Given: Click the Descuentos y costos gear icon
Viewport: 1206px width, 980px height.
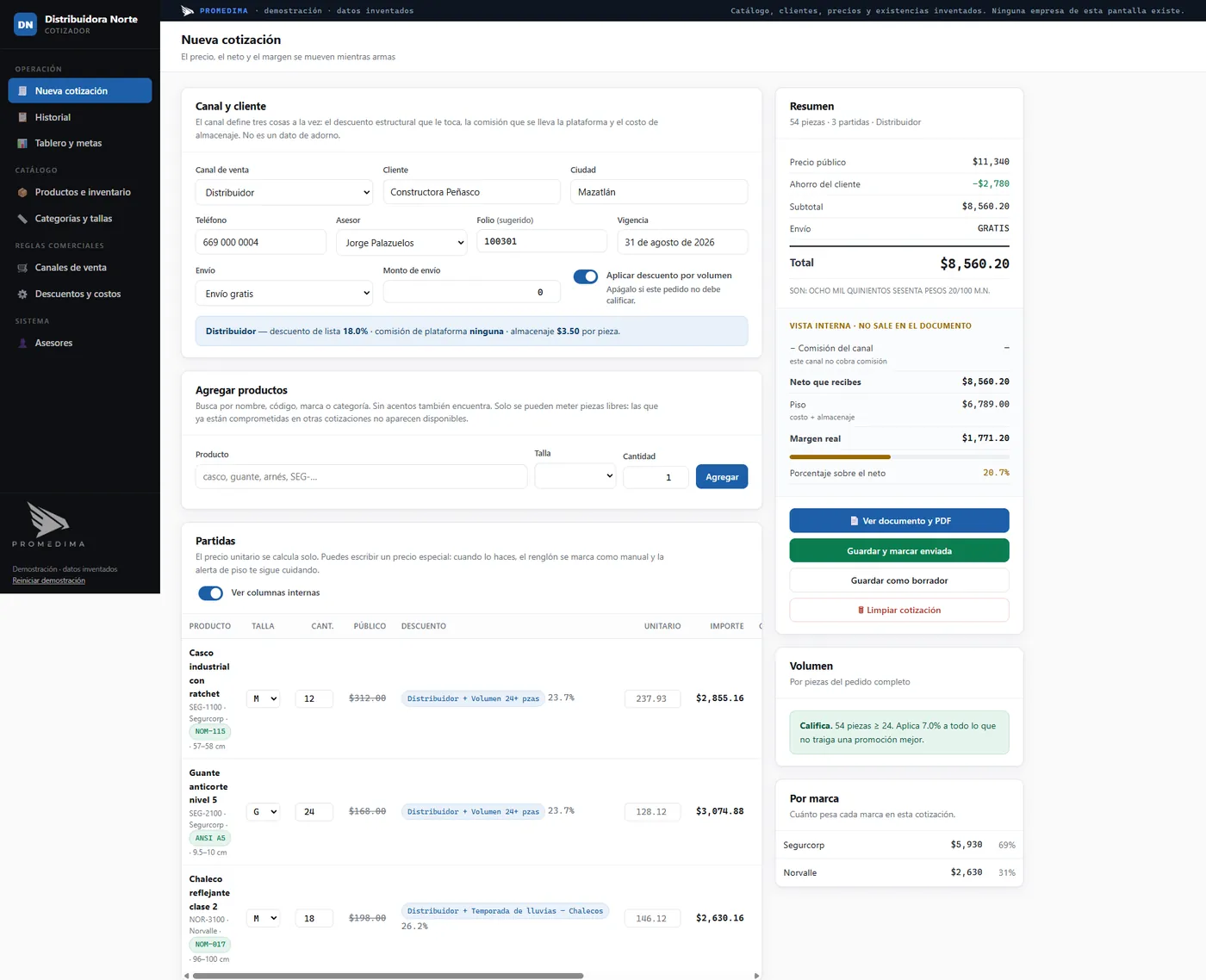Looking at the screenshot, I should click(x=22, y=294).
